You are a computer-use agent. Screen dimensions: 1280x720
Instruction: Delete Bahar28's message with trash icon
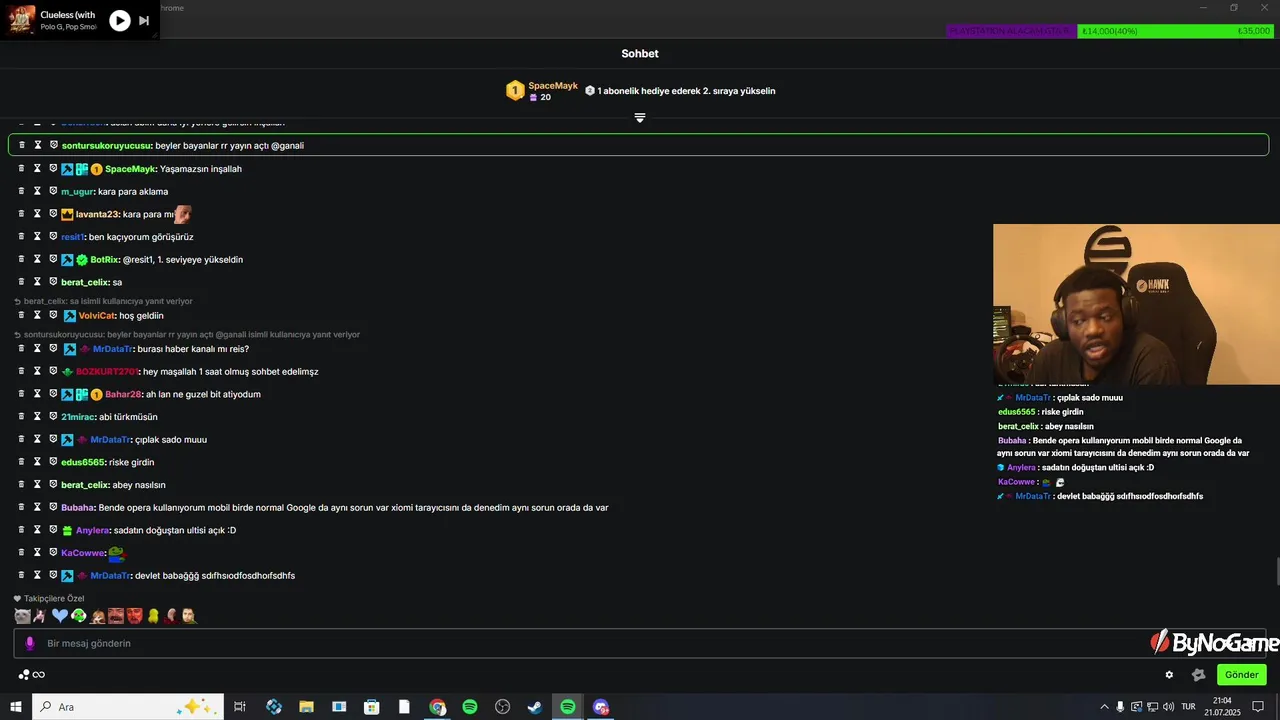pyautogui.click(x=22, y=394)
